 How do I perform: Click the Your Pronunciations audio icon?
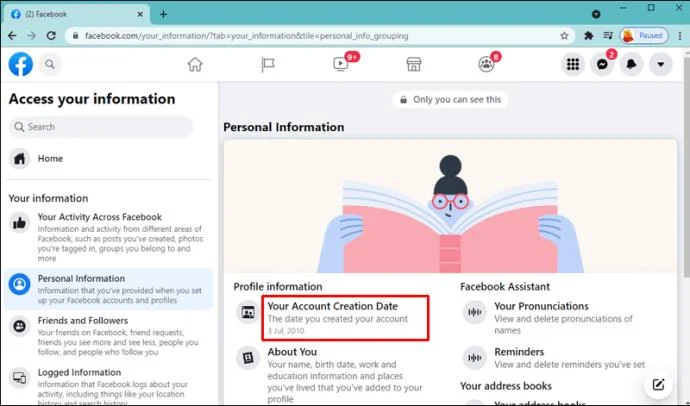[x=474, y=312]
